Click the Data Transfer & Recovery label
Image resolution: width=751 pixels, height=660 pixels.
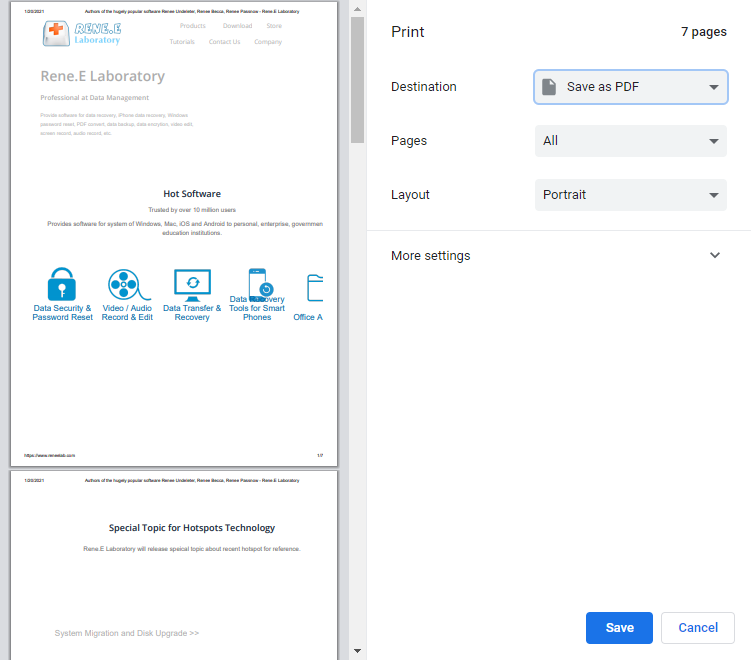click(x=192, y=313)
